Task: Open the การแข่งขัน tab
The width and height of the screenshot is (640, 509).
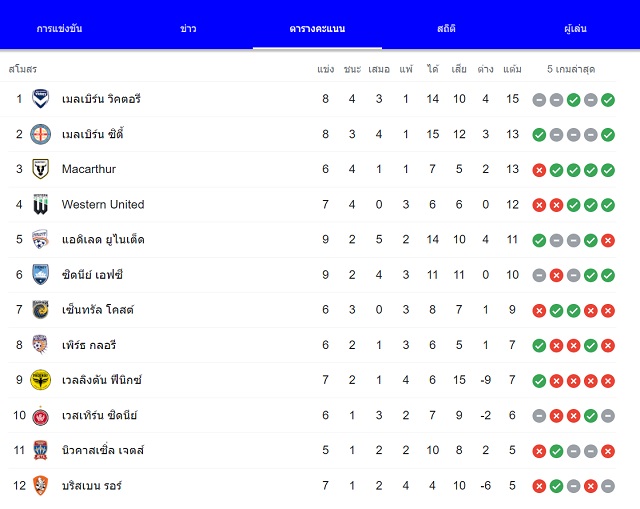Action: [x=59, y=29]
